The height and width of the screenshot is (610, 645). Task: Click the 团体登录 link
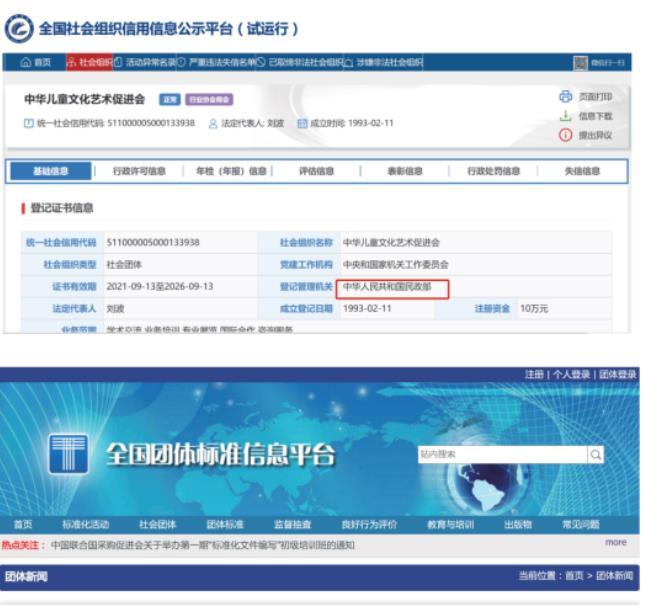point(617,374)
